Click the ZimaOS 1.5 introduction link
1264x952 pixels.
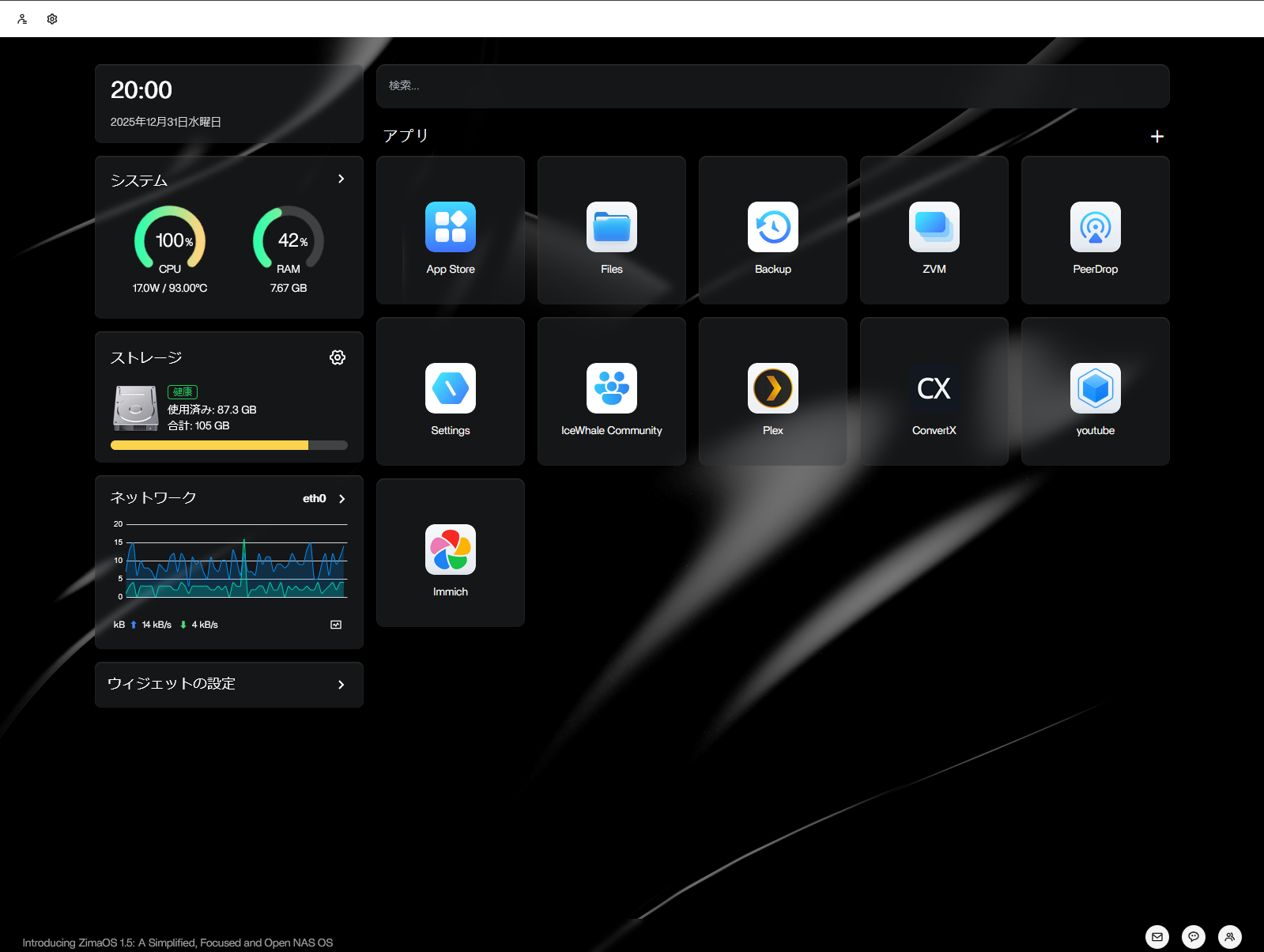pyautogui.click(x=178, y=943)
